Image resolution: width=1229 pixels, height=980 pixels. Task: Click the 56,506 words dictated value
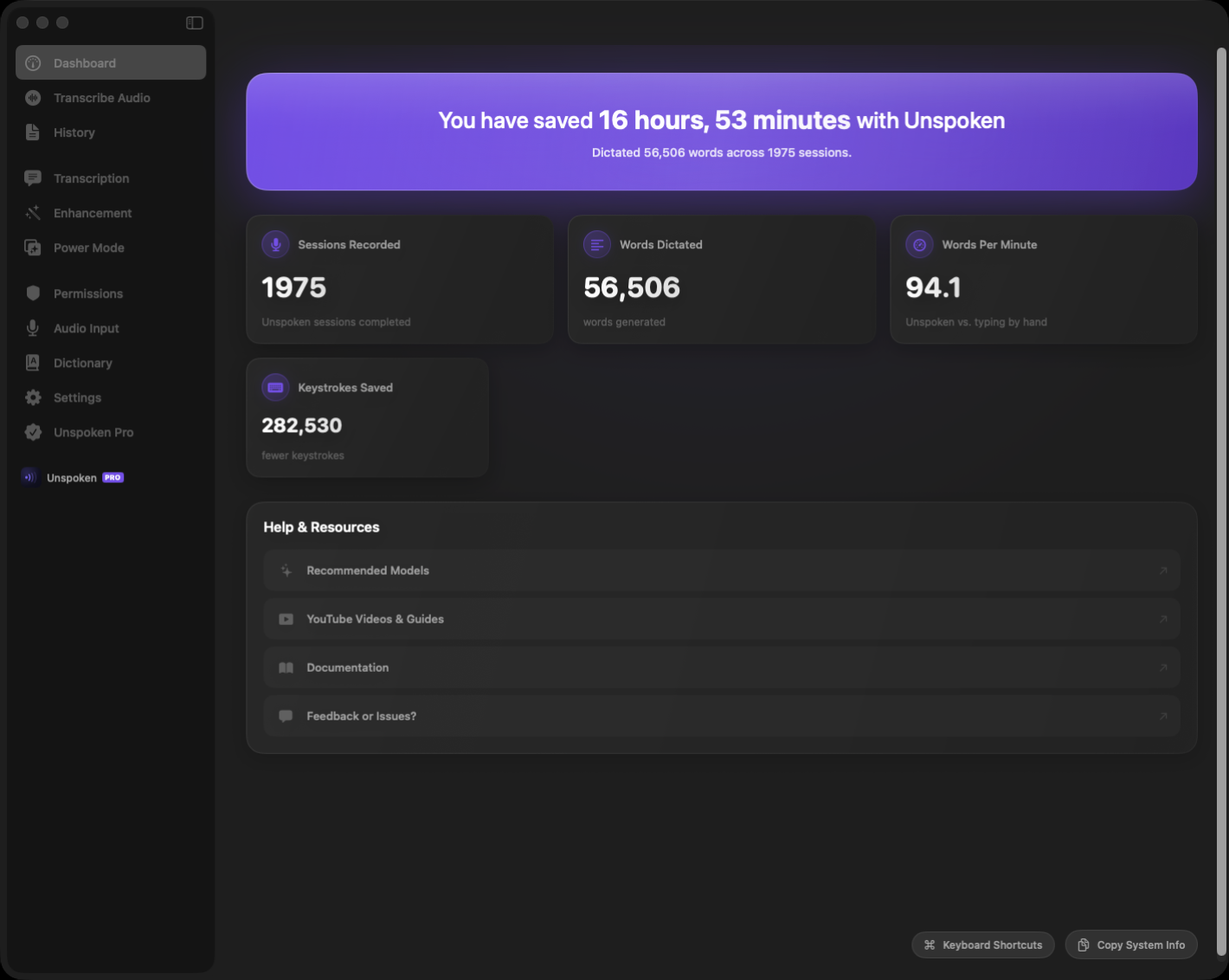[632, 287]
